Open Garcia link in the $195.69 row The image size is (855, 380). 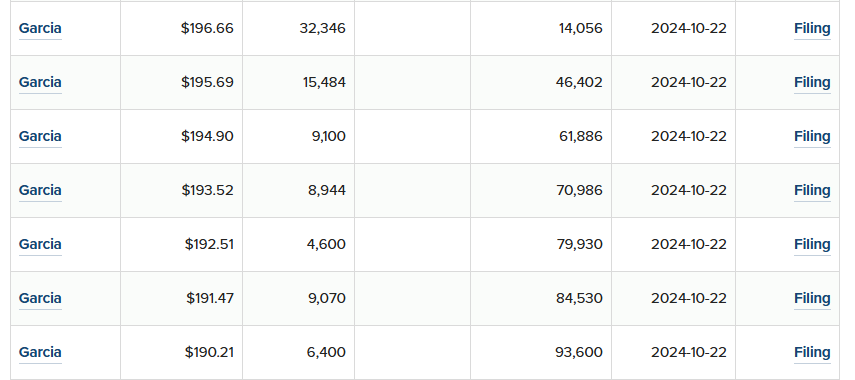[40, 82]
